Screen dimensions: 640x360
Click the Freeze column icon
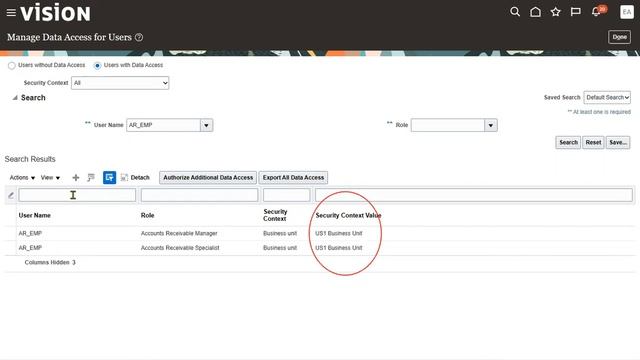[91, 178]
